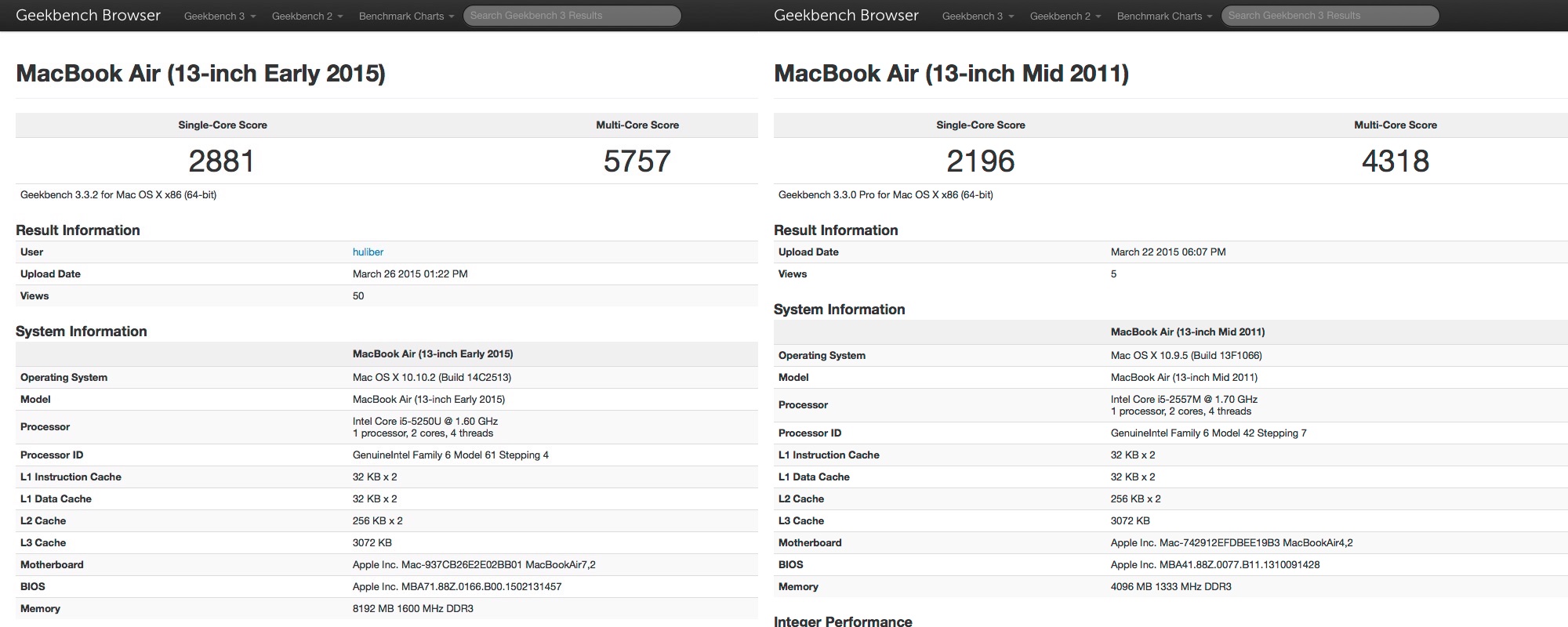
Task: Click "1 processor, 2 cores, 4 threads" in Mid 2011 window
Action: tap(1181, 411)
